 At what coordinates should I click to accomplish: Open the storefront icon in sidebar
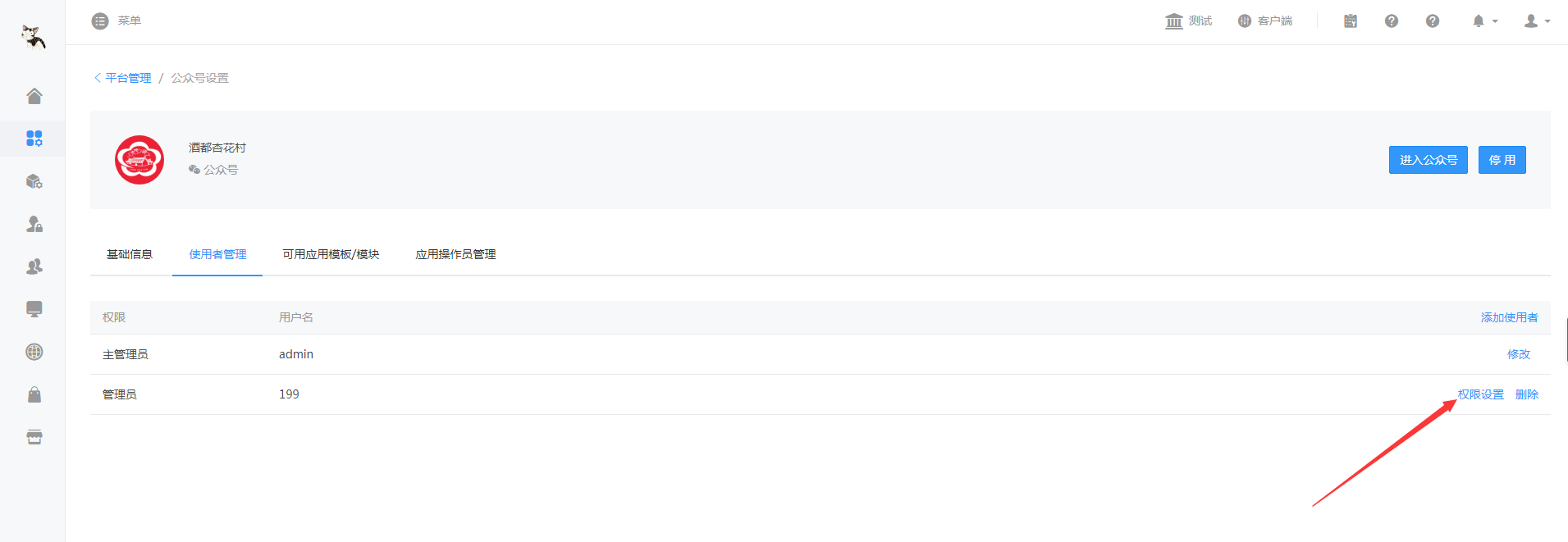pyautogui.click(x=34, y=437)
